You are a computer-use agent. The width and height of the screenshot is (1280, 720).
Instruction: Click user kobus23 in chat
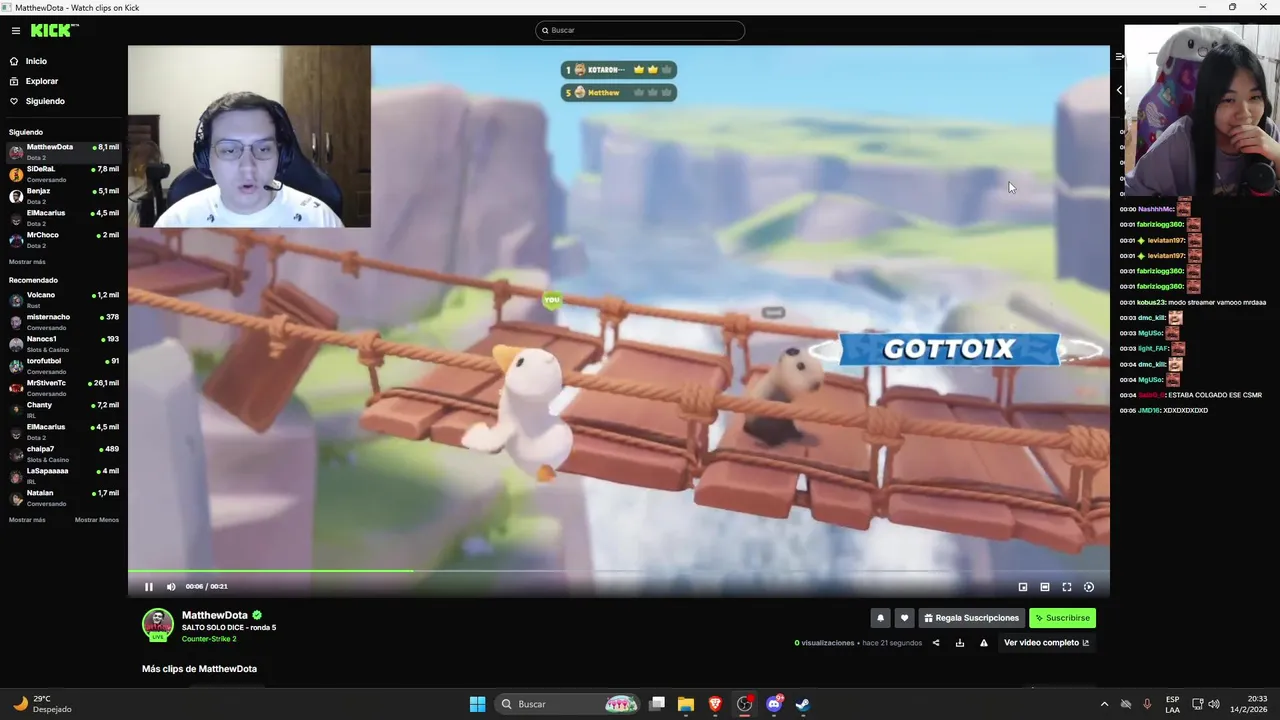click(1151, 302)
